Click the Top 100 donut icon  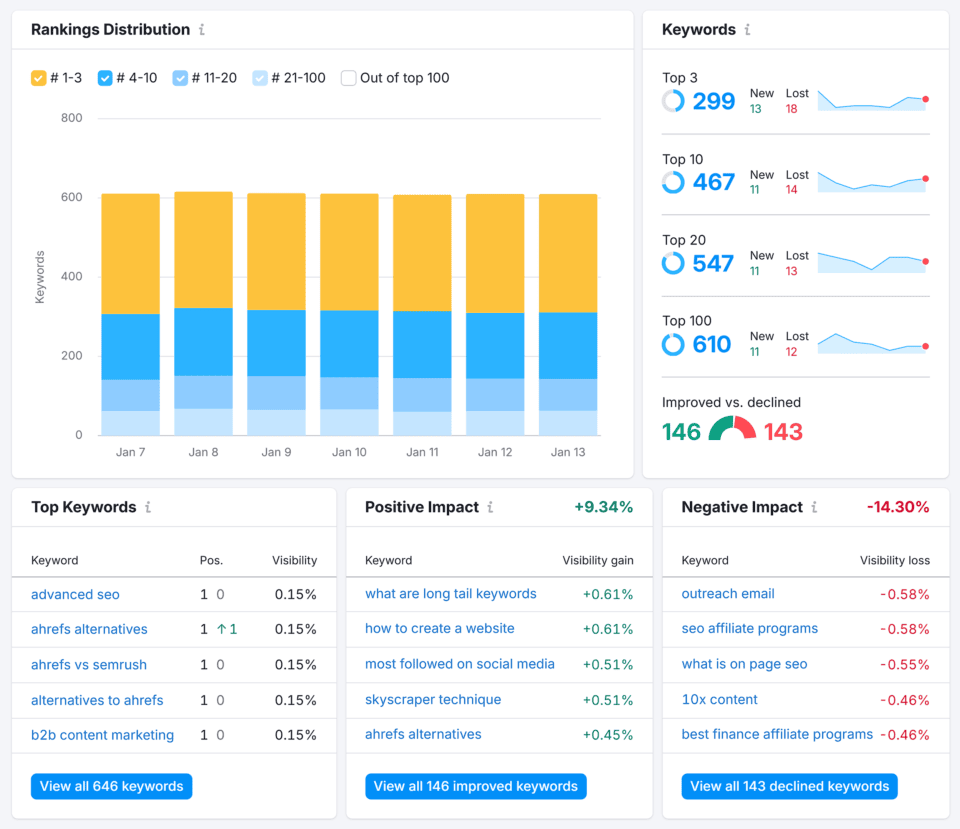click(673, 344)
